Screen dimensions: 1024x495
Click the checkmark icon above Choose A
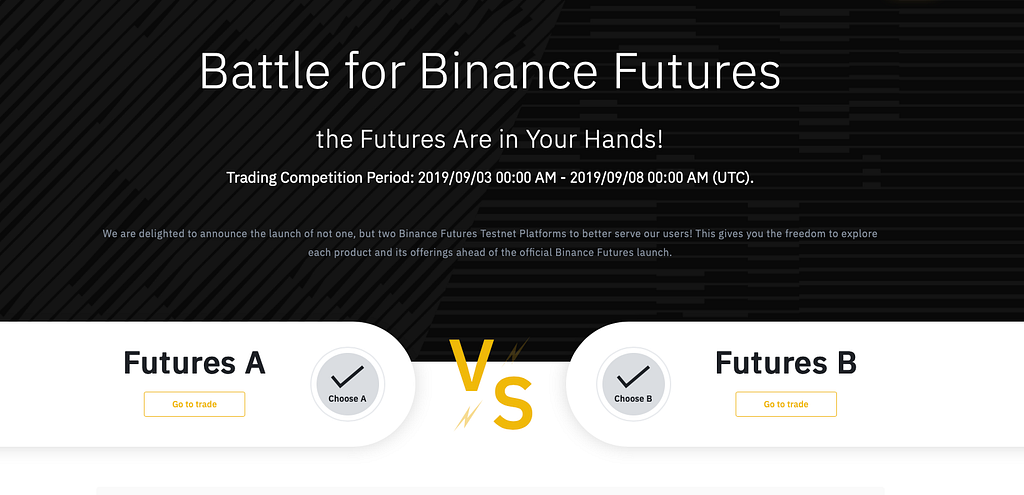347,377
